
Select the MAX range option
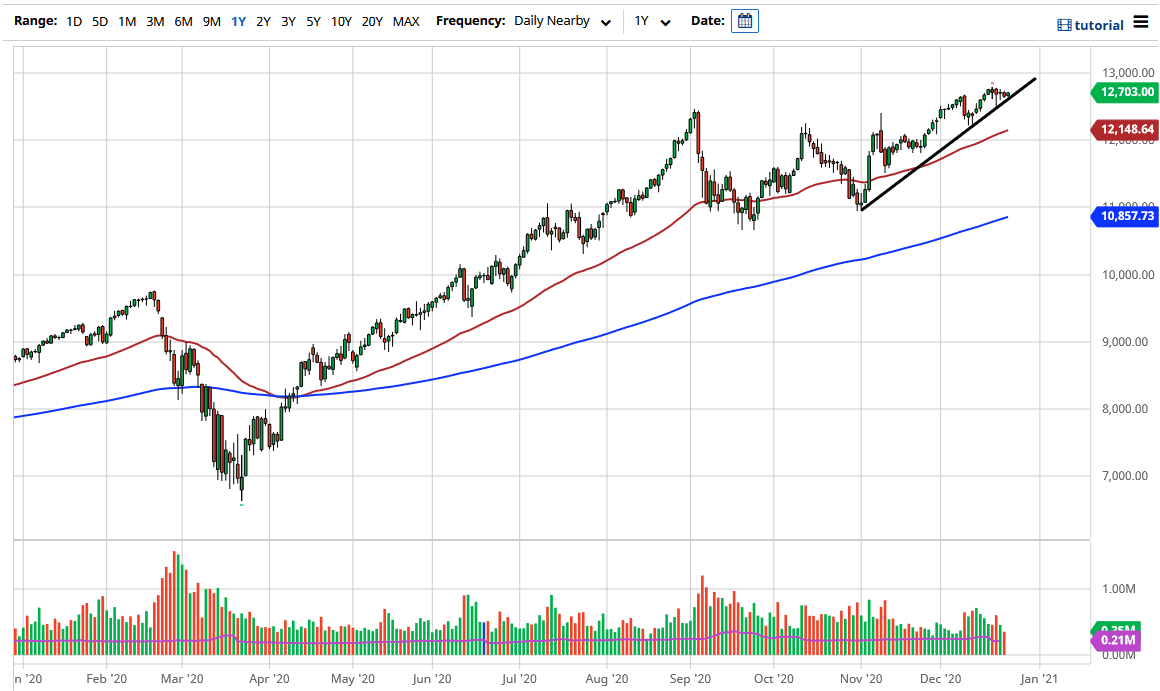406,21
